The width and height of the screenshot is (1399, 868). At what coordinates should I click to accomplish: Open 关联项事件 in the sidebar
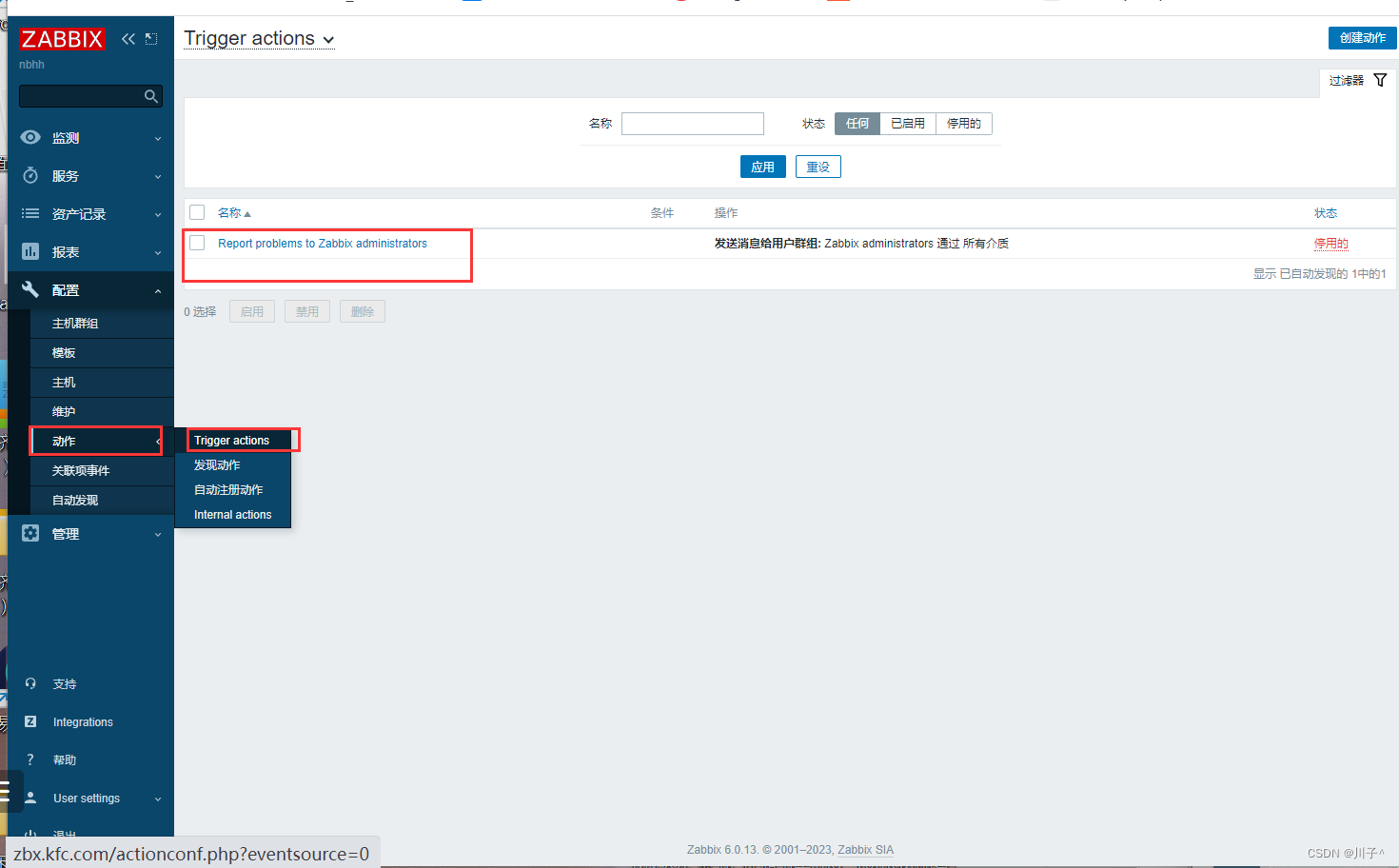pos(81,471)
